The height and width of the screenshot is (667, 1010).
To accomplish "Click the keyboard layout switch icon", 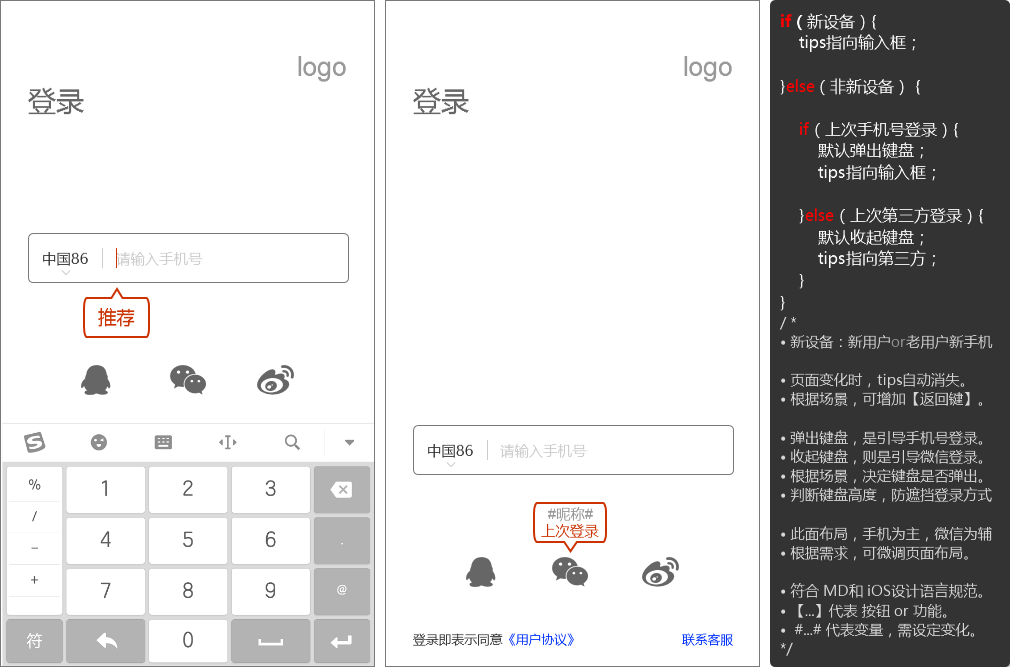I will (163, 442).
